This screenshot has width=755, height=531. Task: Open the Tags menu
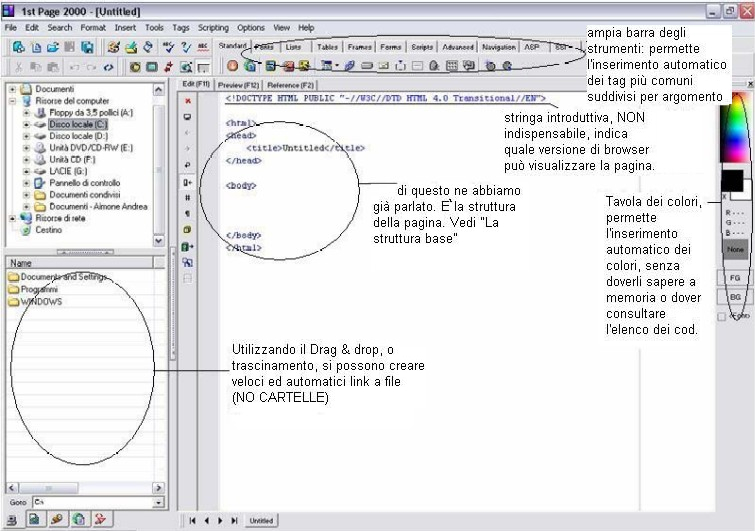pos(181,28)
